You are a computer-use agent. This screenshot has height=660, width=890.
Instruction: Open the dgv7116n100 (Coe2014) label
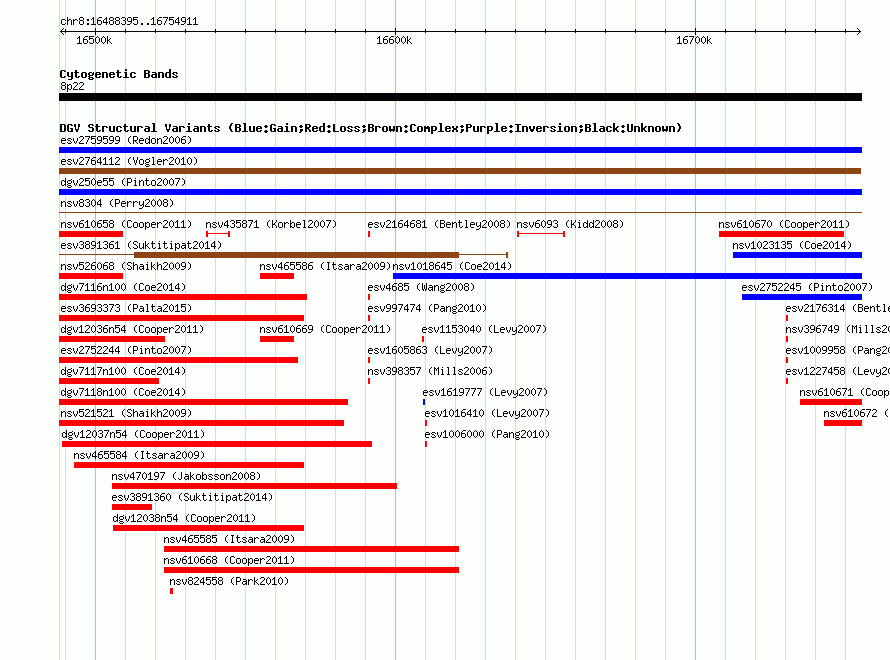(x=123, y=287)
